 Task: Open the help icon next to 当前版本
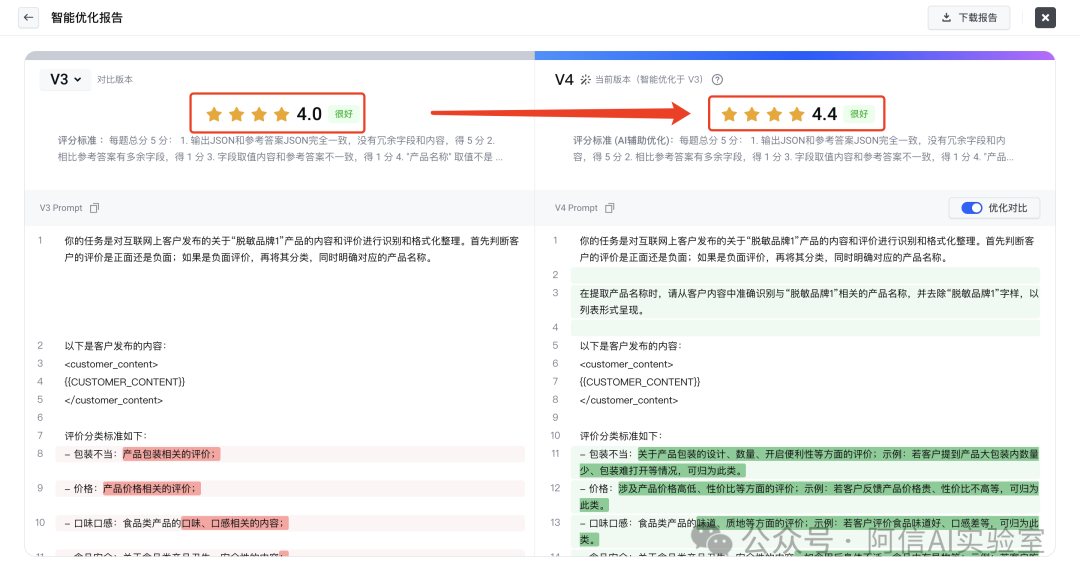(x=717, y=80)
